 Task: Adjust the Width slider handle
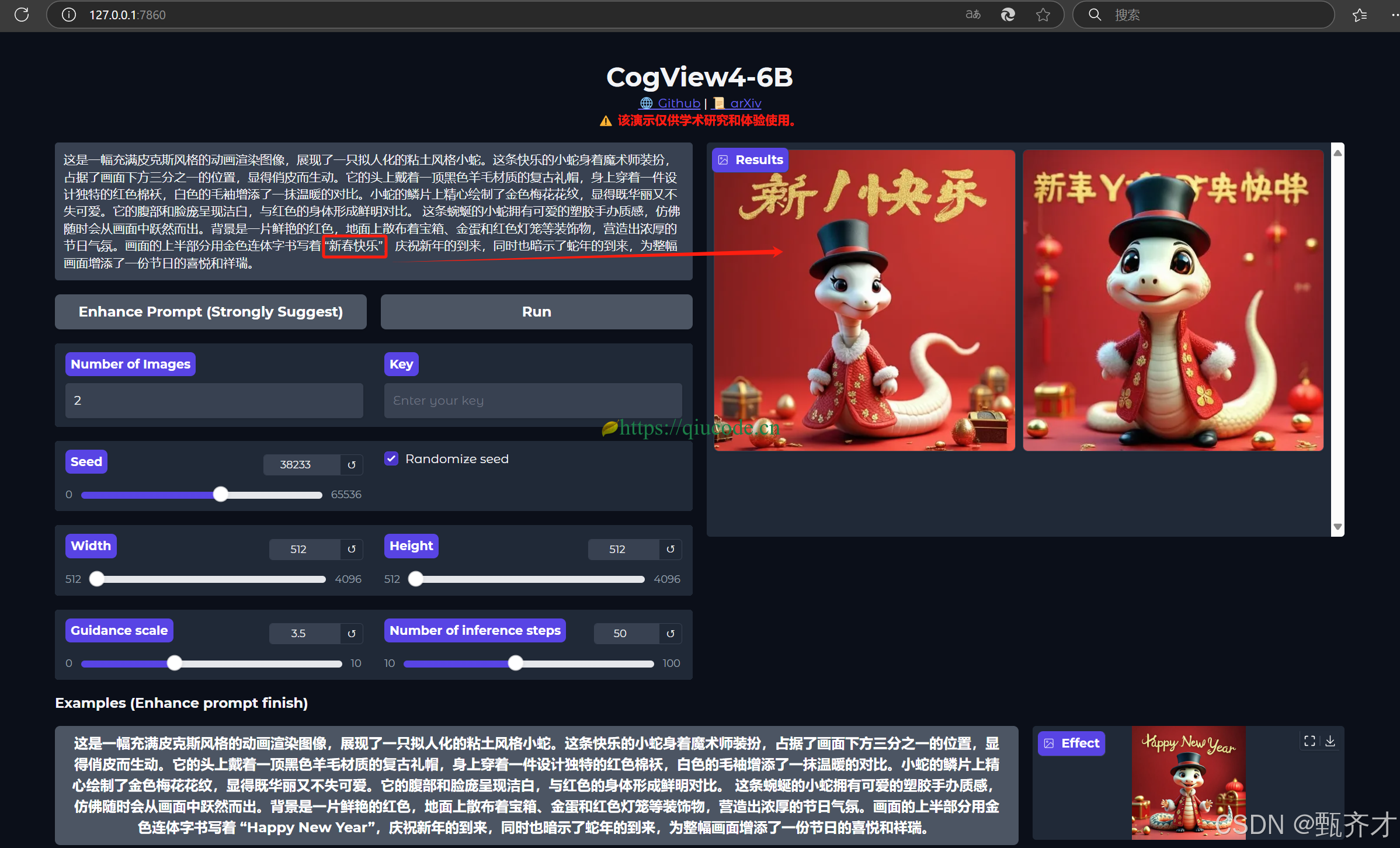[x=97, y=579]
